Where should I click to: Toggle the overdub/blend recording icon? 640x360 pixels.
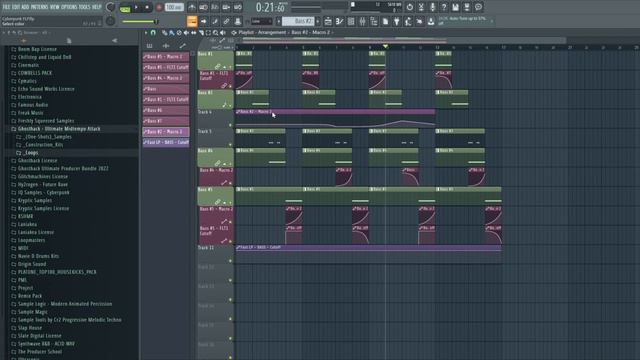tap(226, 7)
